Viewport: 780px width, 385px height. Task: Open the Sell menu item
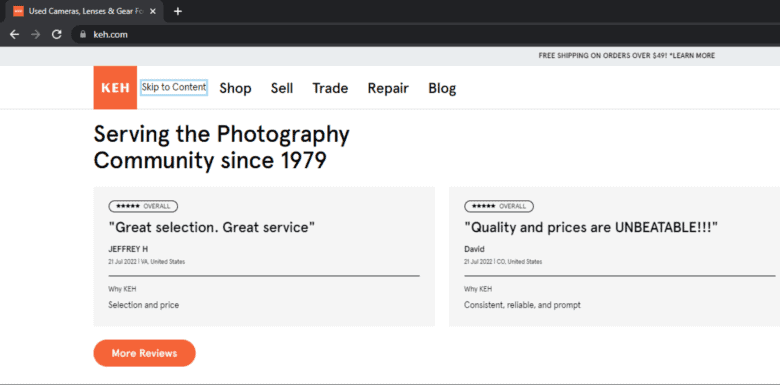coord(282,89)
